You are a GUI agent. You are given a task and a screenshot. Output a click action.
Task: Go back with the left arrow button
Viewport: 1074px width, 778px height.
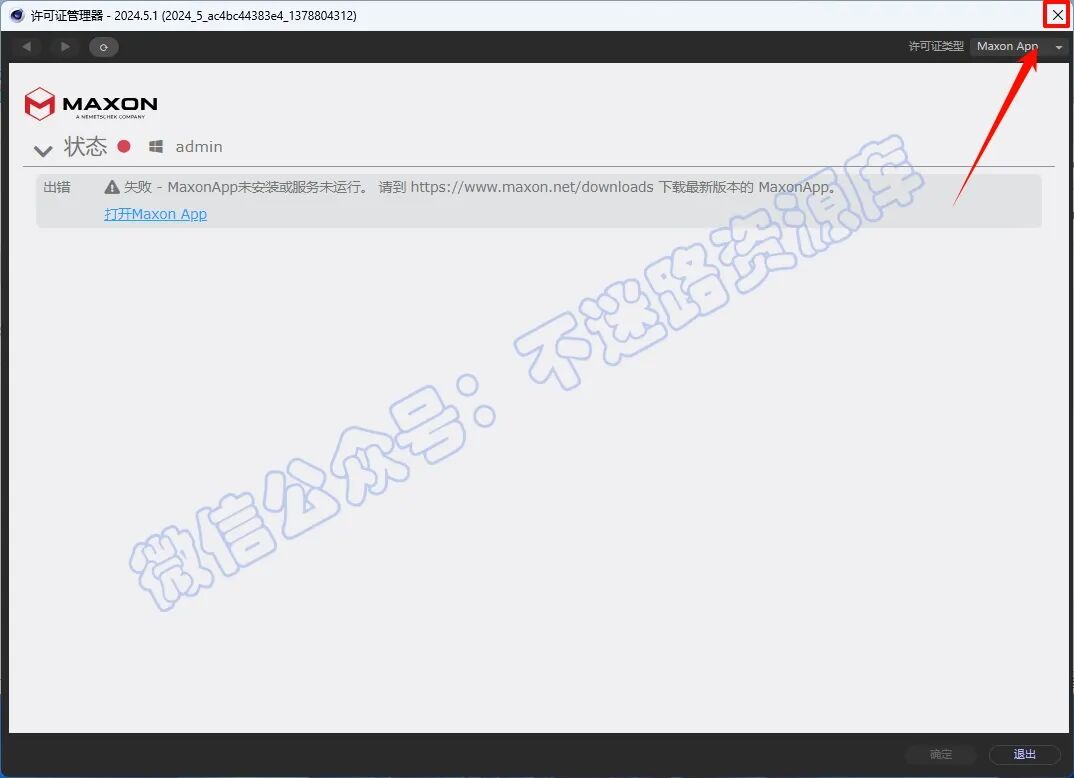click(x=27, y=47)
